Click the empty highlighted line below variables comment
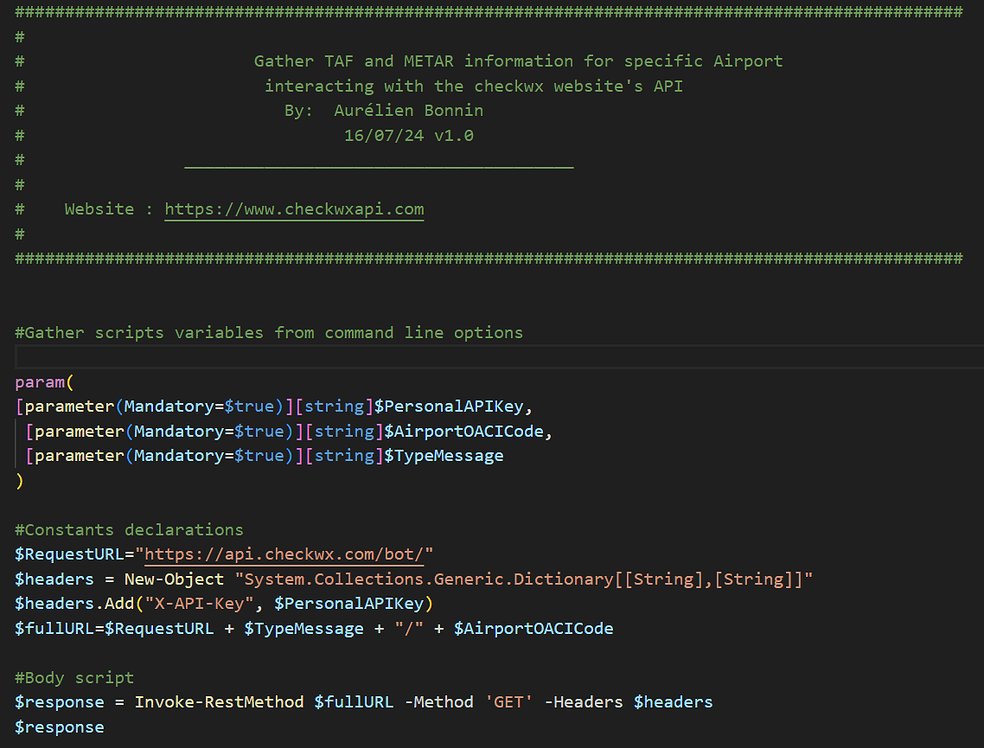Viewport: 984px width, 748px height. [x=400, y=356]
